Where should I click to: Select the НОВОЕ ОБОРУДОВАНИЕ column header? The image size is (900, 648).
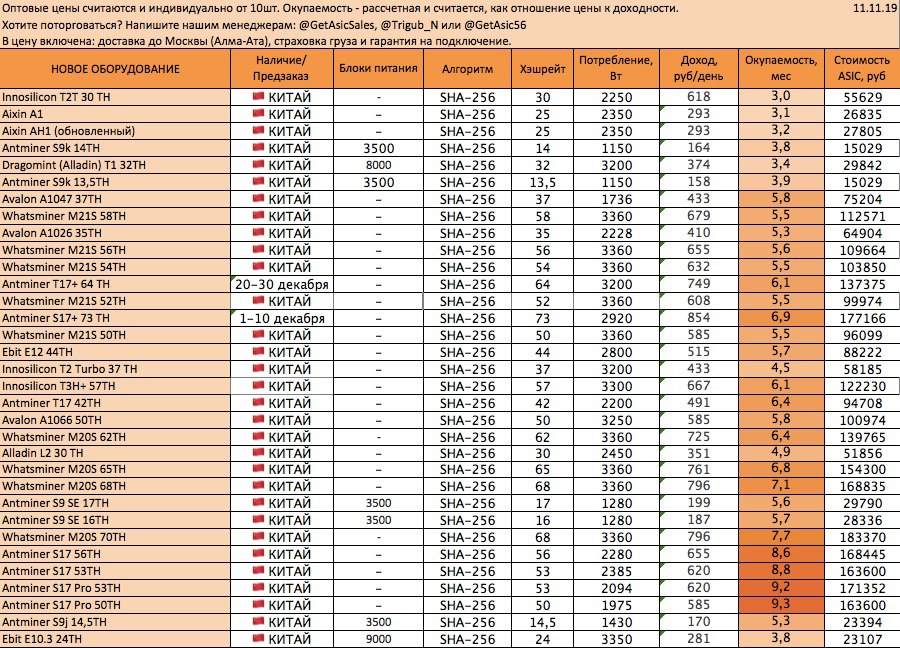tap(115, 69)
